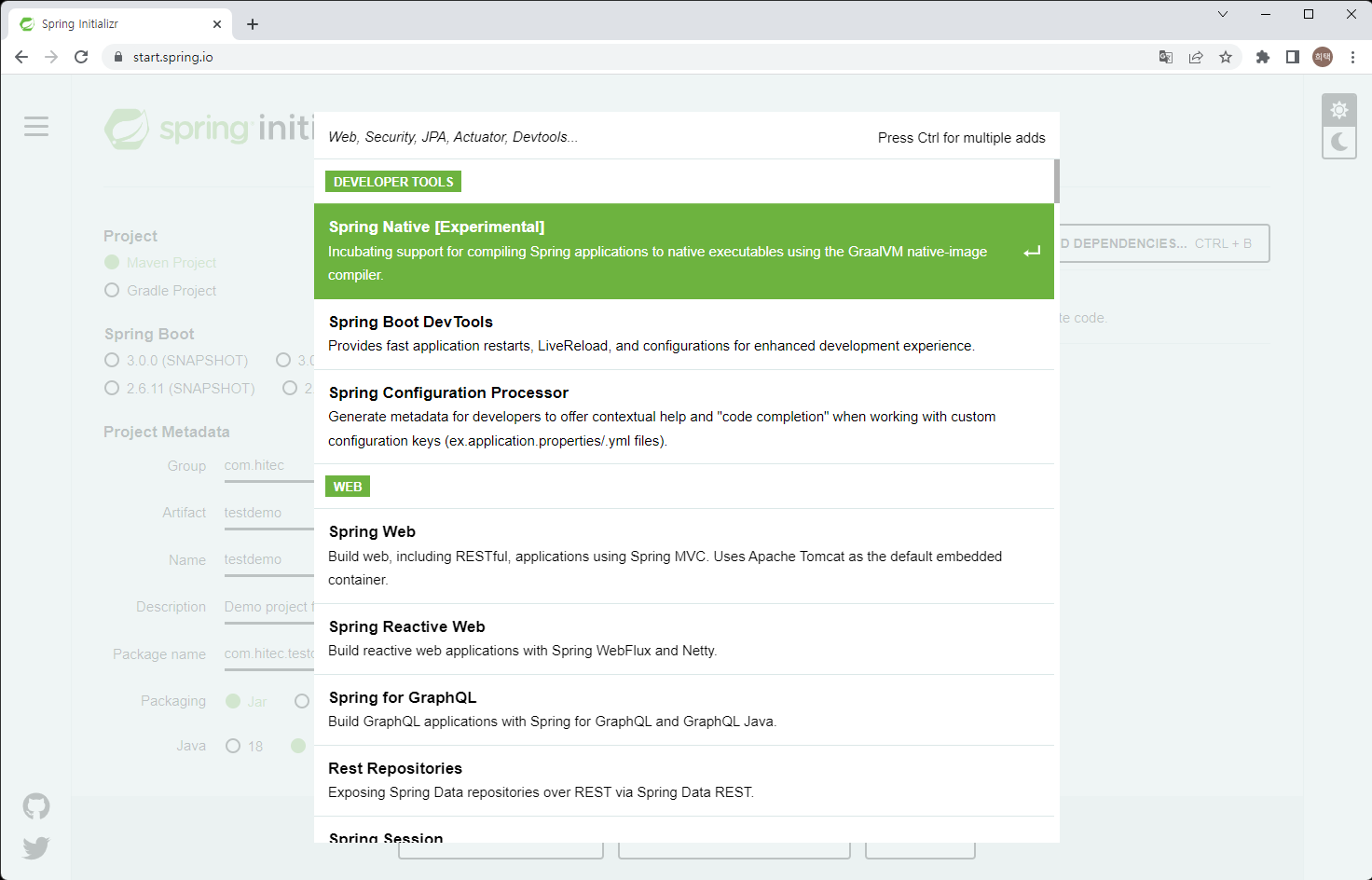The height and width of the screenshot is (880, 1372).
Task: Select Spring Reactive Web dependency
Action: (684, 639)
